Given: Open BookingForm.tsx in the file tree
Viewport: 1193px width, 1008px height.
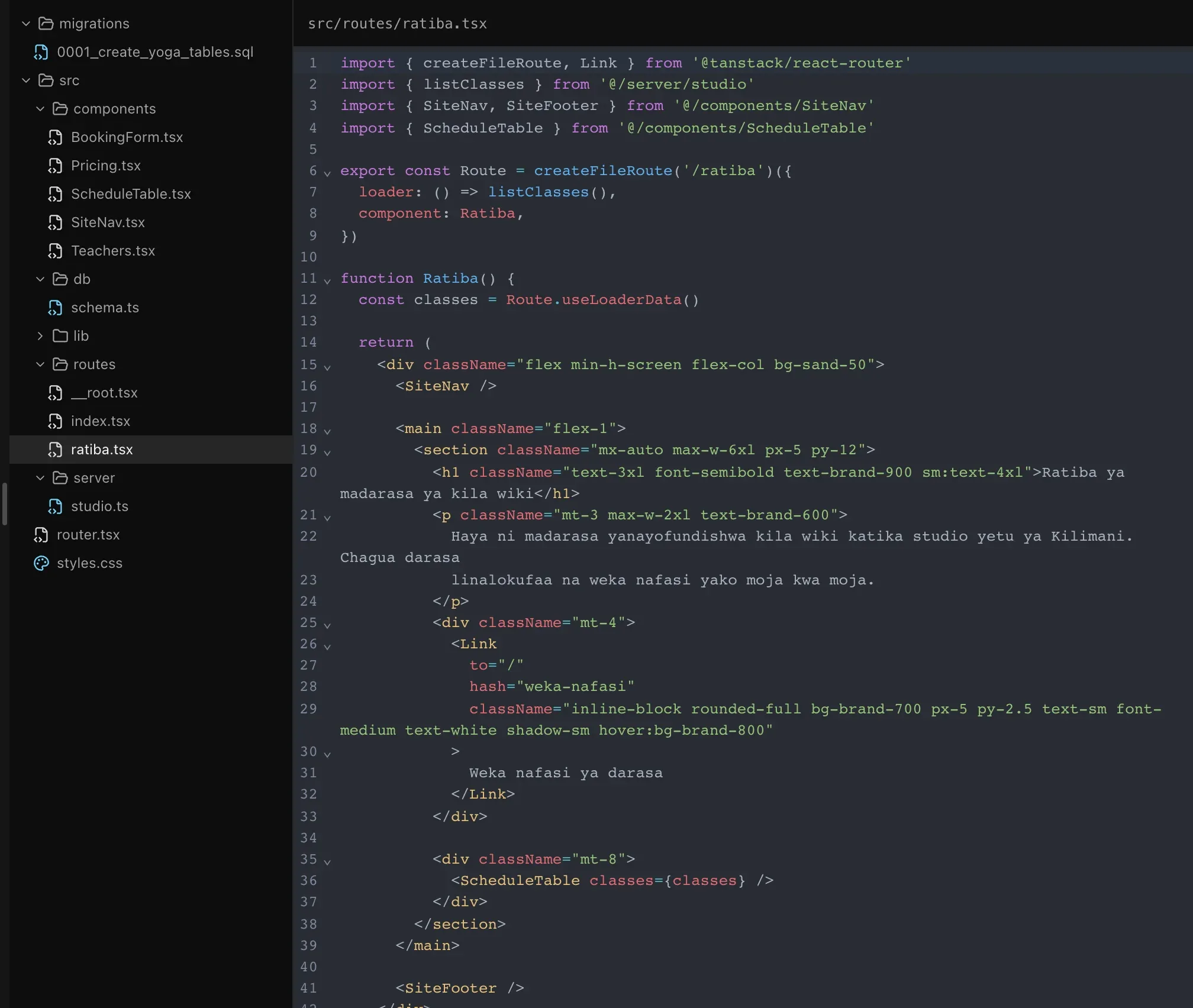Looking at the screenshot, I should click(x=151, y=137).
